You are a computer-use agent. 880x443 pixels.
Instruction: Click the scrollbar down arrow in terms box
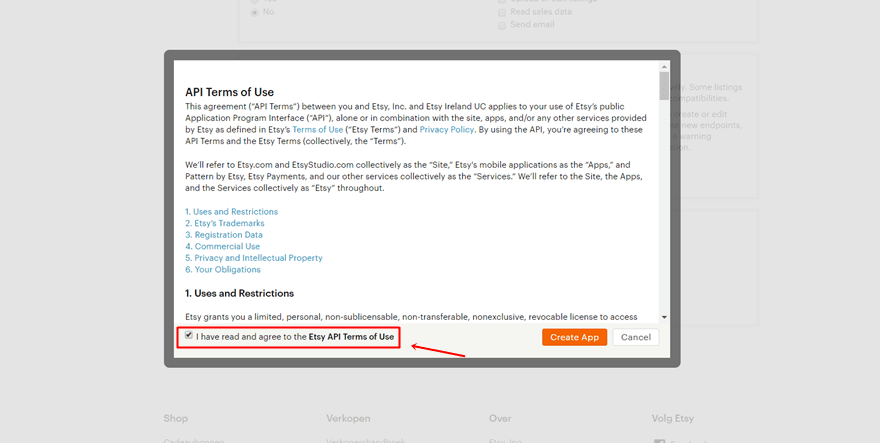tap(664, 317)
